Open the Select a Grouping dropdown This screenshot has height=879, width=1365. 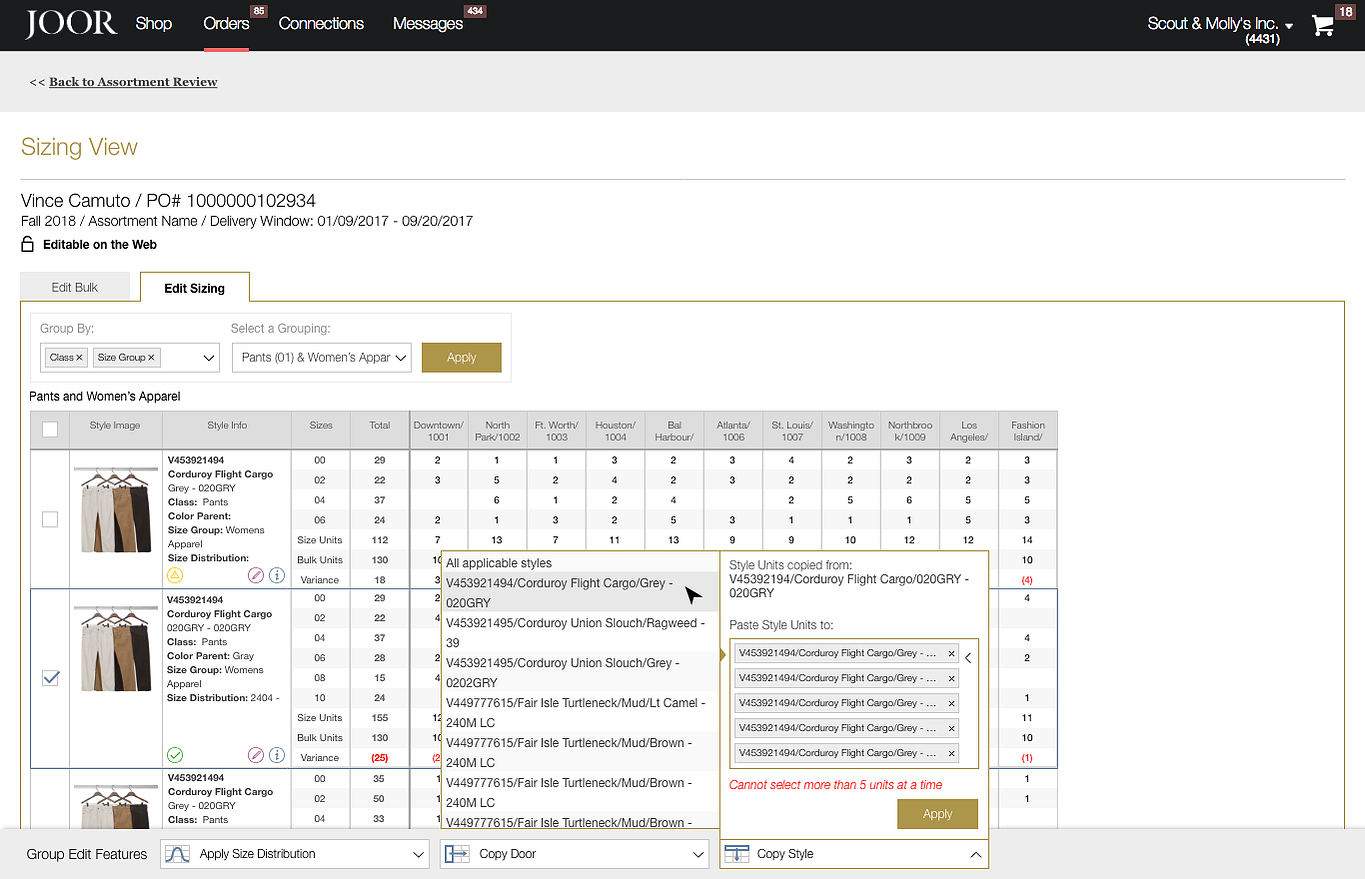point(321,357)
